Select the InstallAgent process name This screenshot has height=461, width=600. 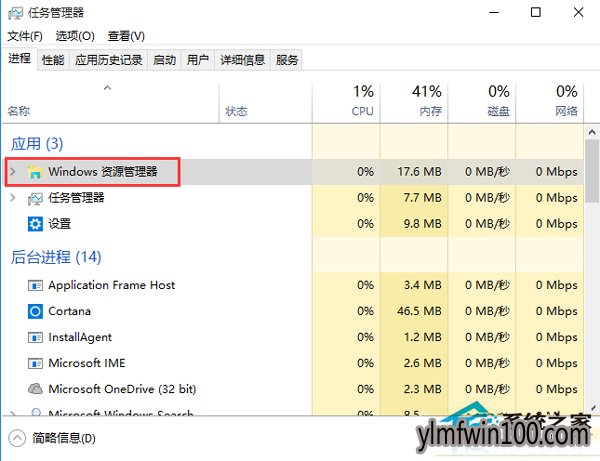coord(80,337)
